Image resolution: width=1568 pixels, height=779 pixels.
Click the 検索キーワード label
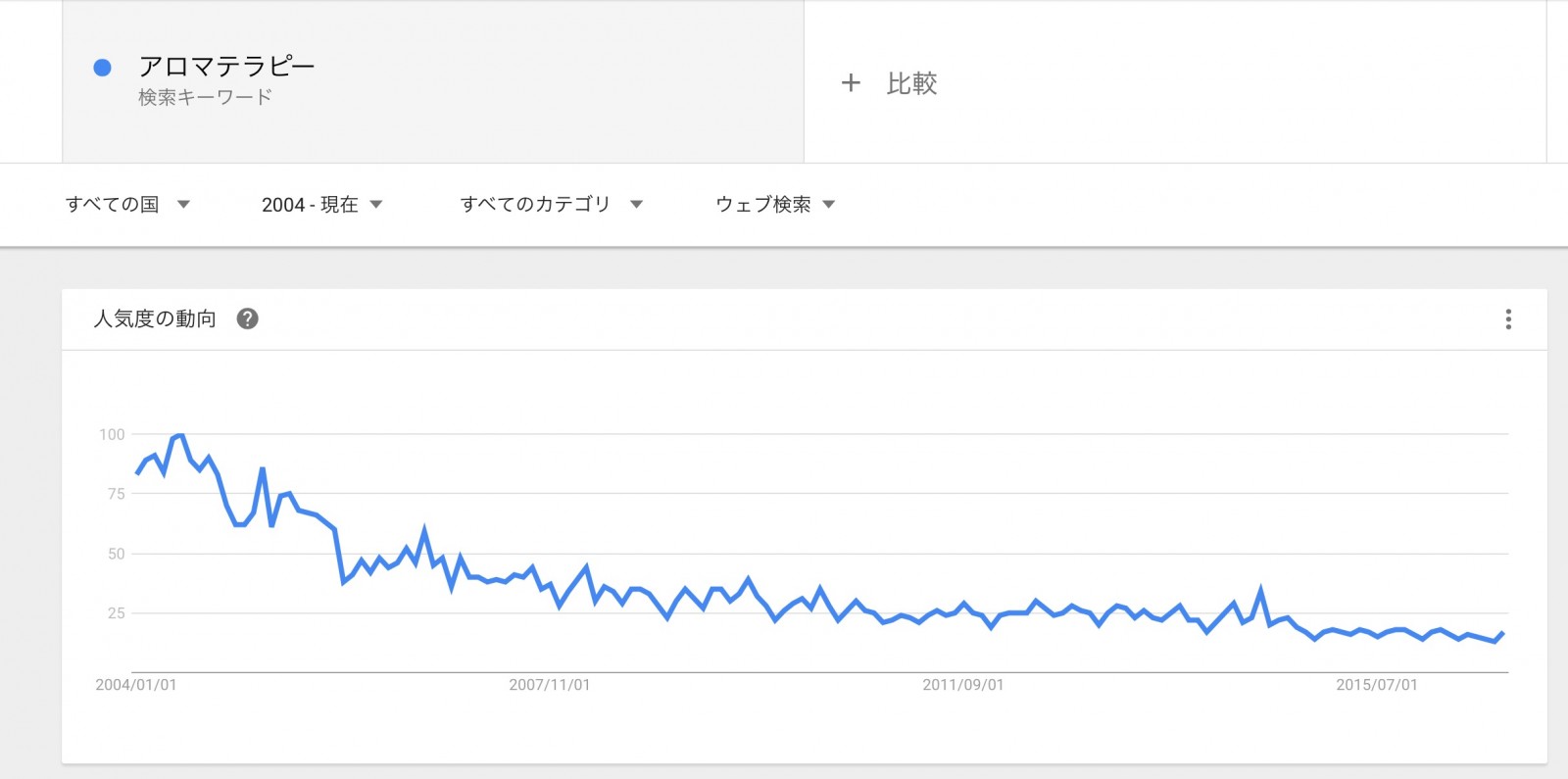coord(205,97)
